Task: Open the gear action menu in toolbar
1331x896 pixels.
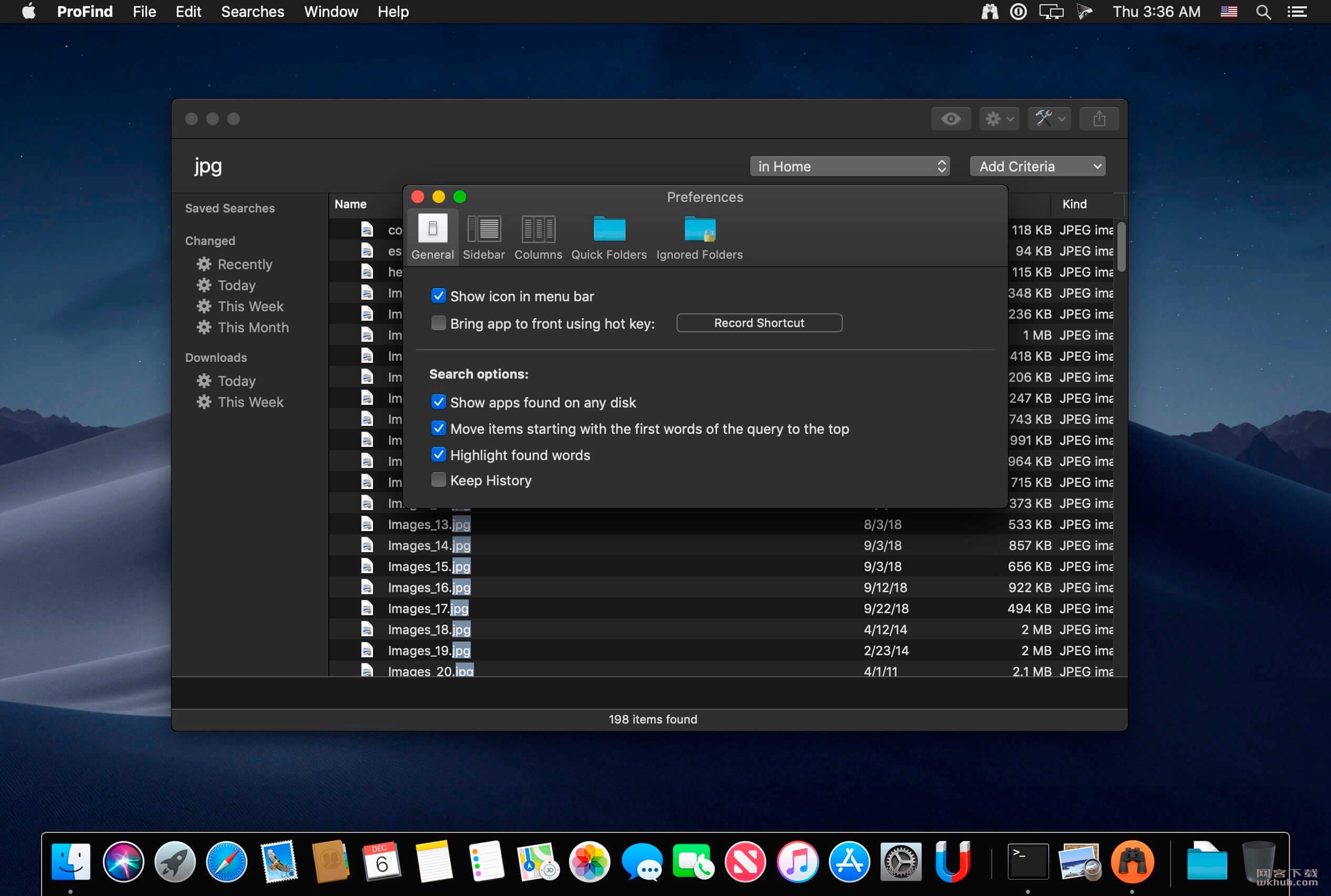Action: (x=999, y=119)
